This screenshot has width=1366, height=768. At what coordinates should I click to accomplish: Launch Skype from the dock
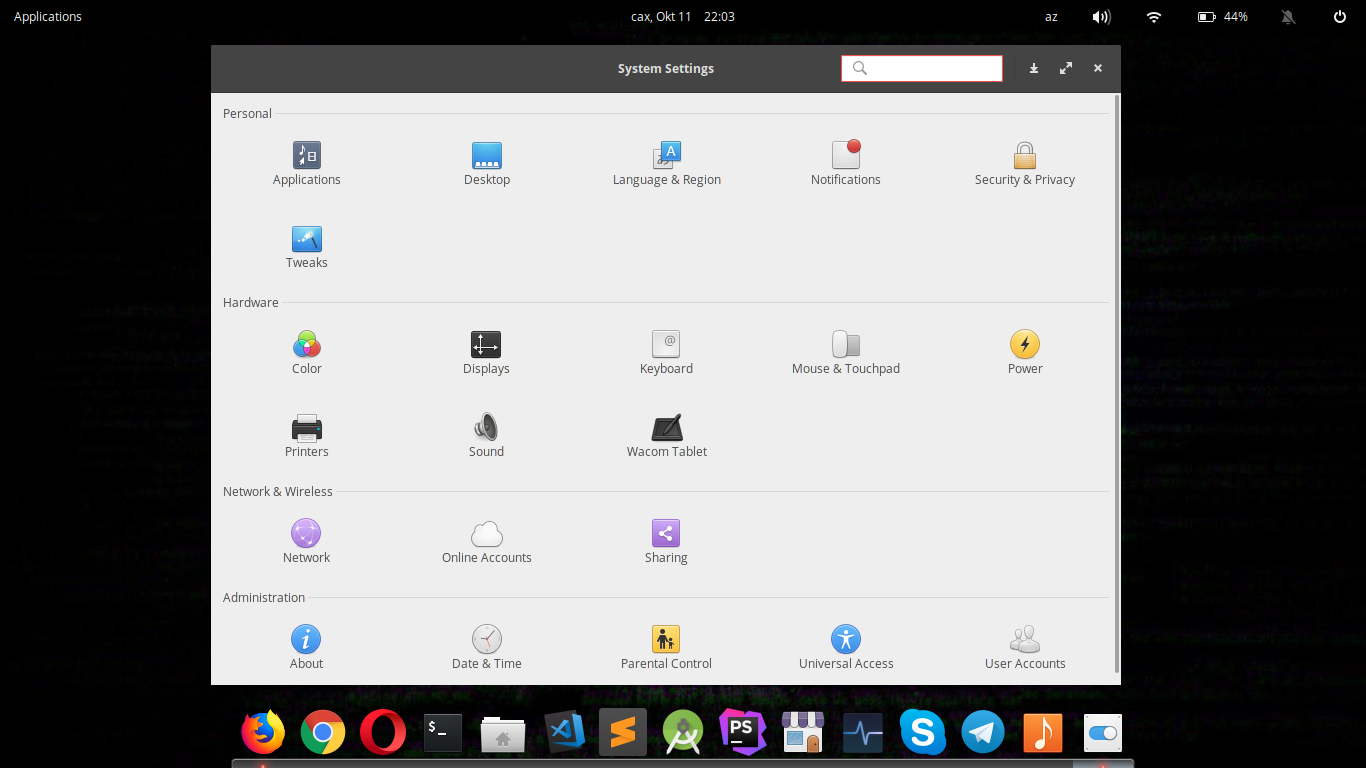click(x=922, y=733)
